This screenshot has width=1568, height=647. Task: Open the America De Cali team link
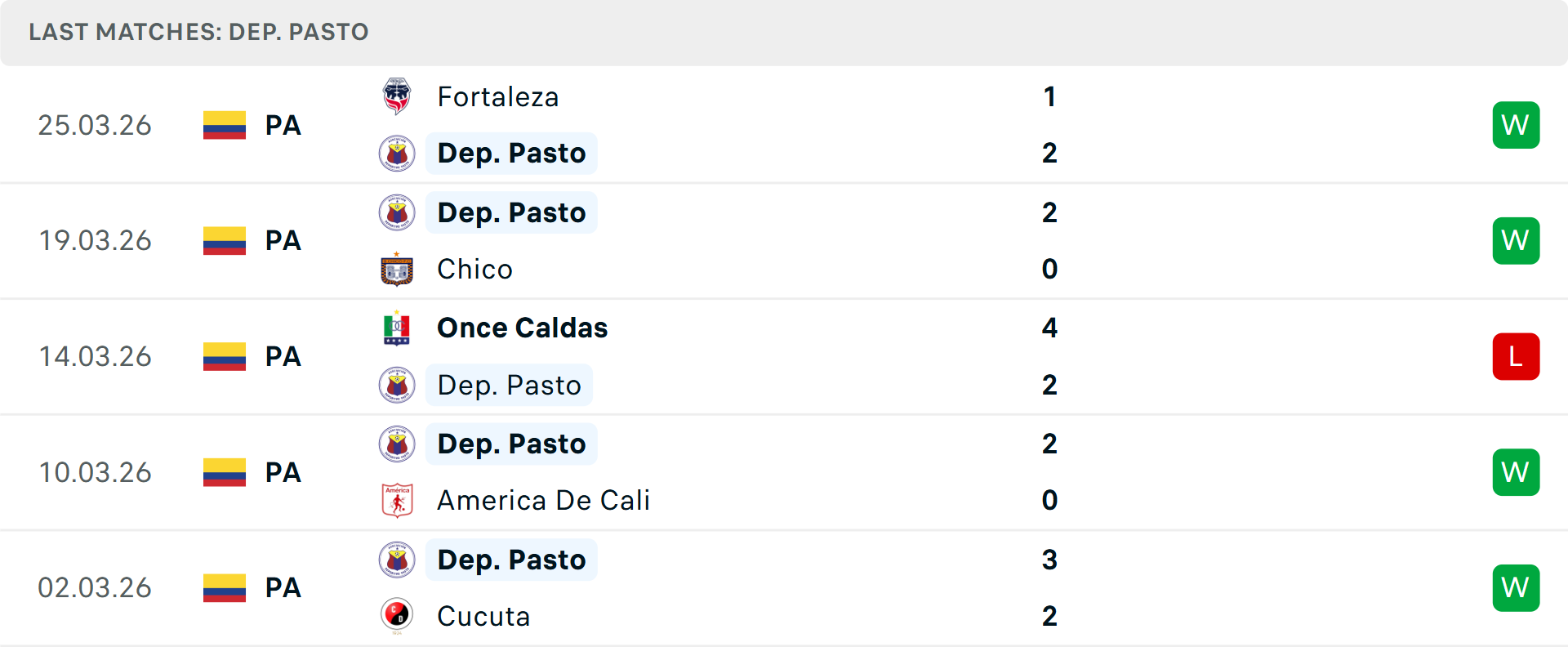point(543,500)
